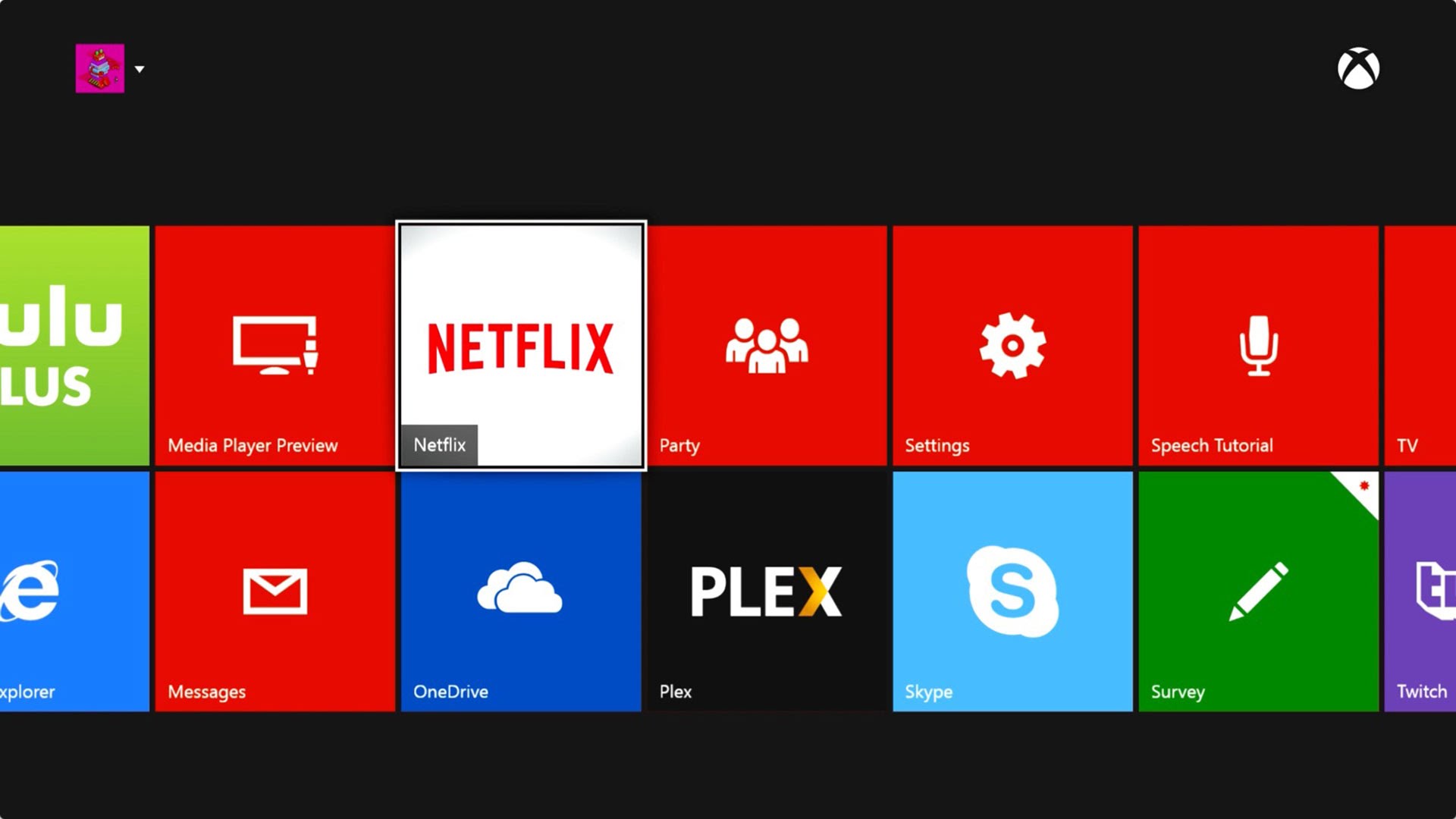
Task: Open the Skype app tile
Action: coord(1012,591)
